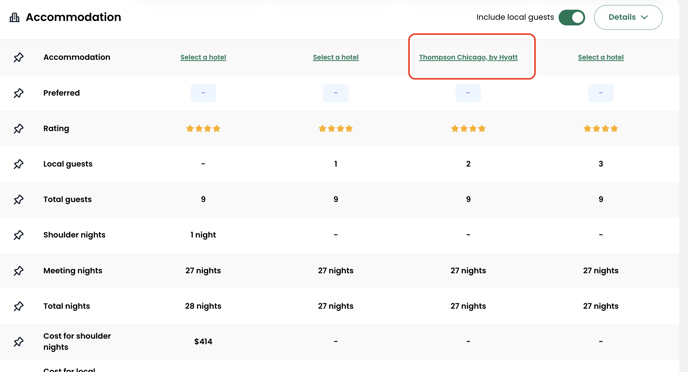The height and width of the screenshot is (372, 688).
Task: Click the '1 night' shoulder nights value
Action: pos(203,235)
